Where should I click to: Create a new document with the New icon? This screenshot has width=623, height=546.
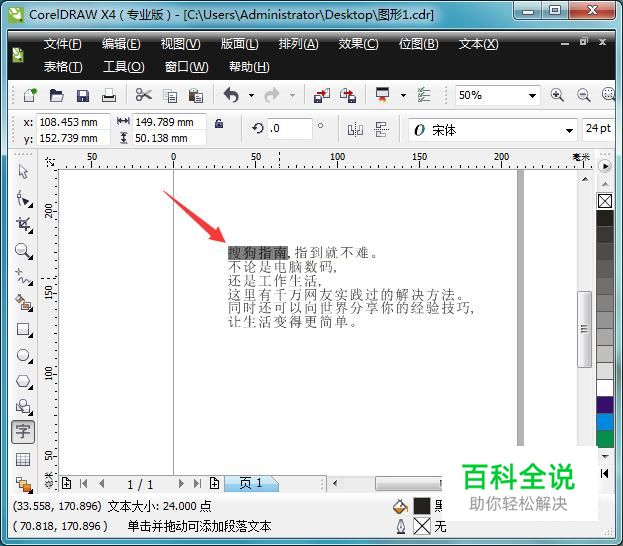[x=30, y=95]
